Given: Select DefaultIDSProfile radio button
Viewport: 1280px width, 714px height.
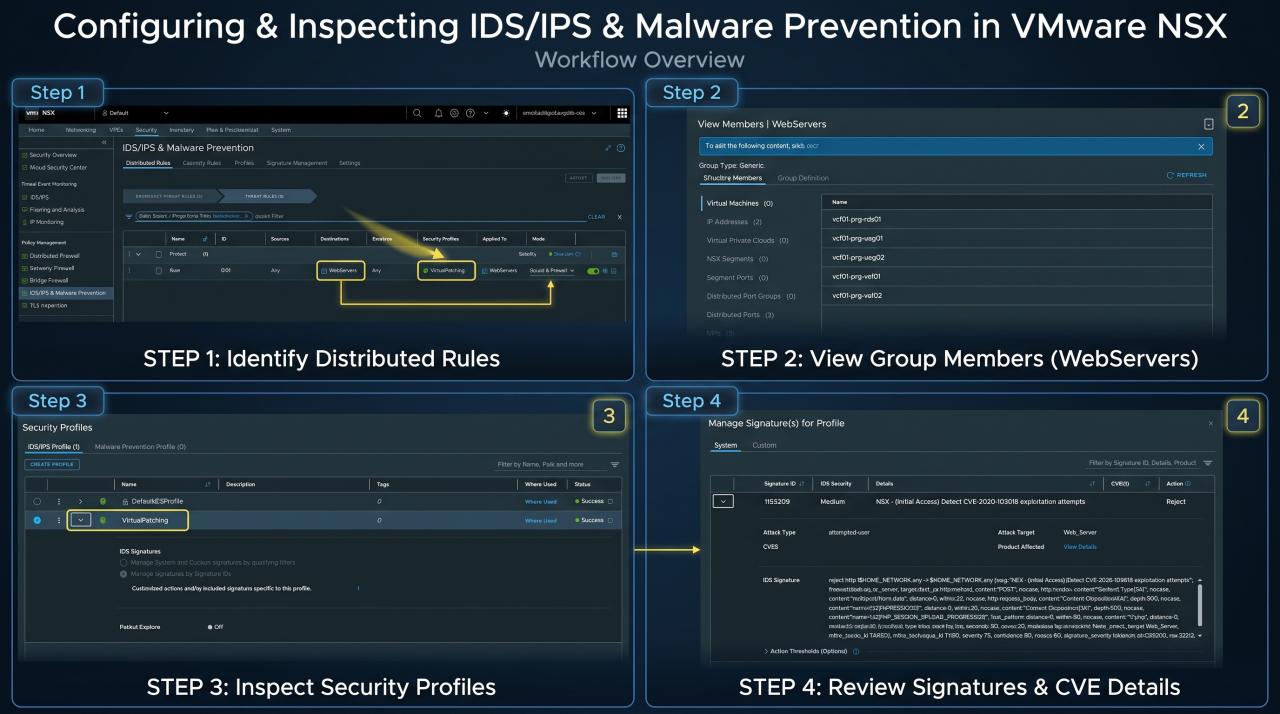Looking at the screenshot, I should coord(37,501).
